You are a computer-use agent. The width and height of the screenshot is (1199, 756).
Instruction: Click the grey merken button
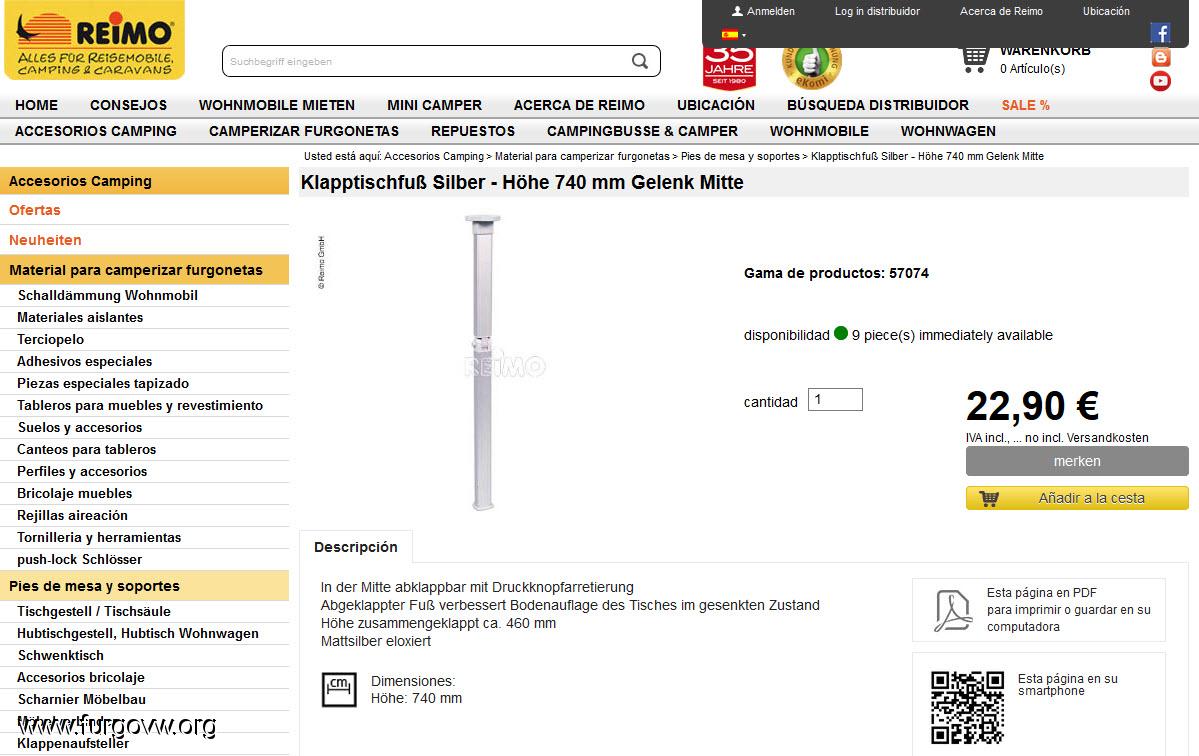pos(1077,461)
